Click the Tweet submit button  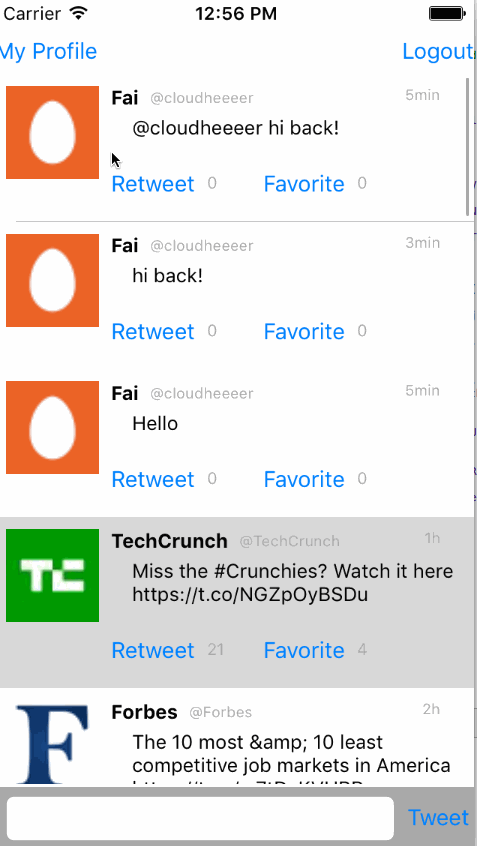pos(438,818)
